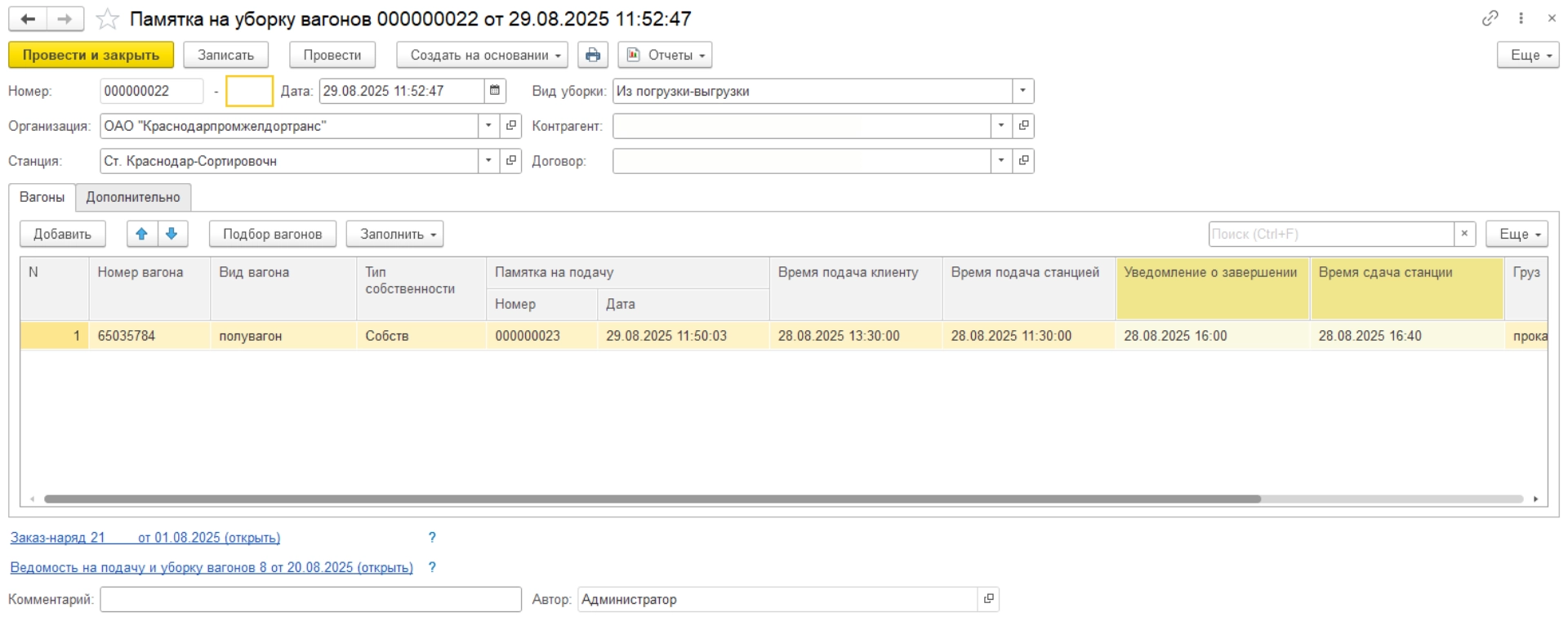The image size is (1568, 617).
Task: Click the printer icon button
Action: click(x=593, y=55)
